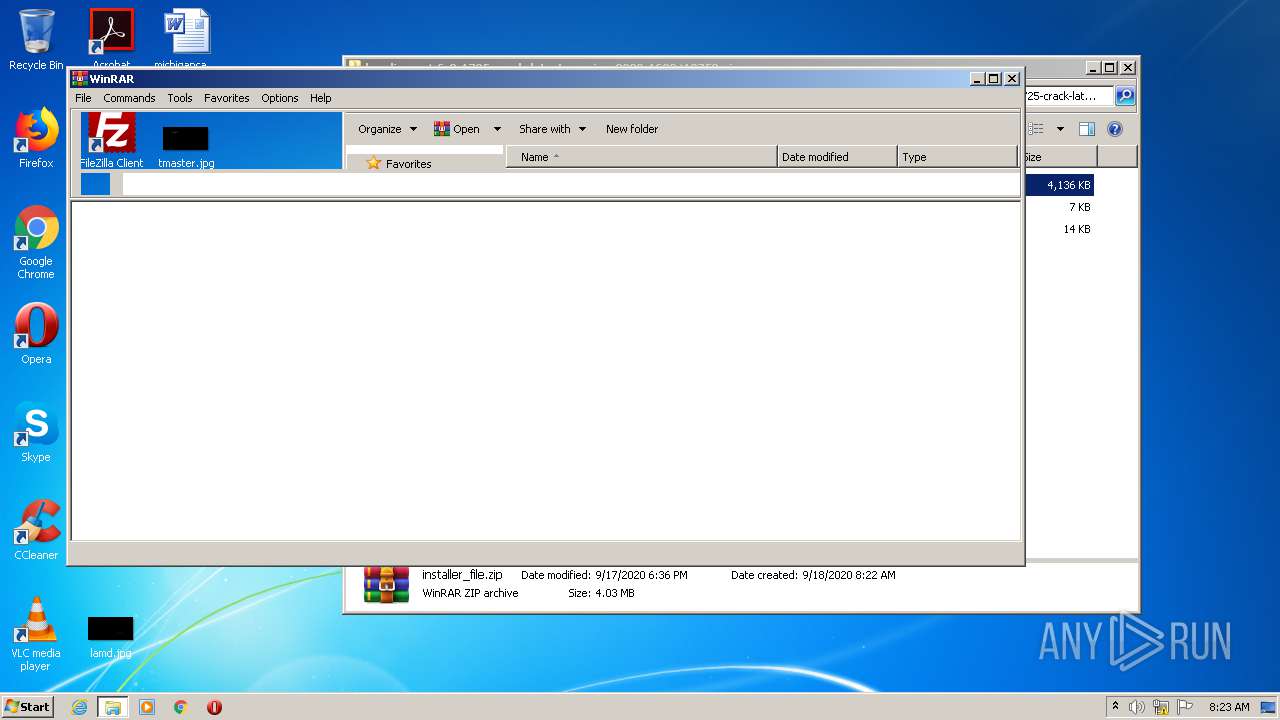This screenshot has height=720, width=1280.
Task: Open the Opera taskbar icon
Action: point(214,707)
